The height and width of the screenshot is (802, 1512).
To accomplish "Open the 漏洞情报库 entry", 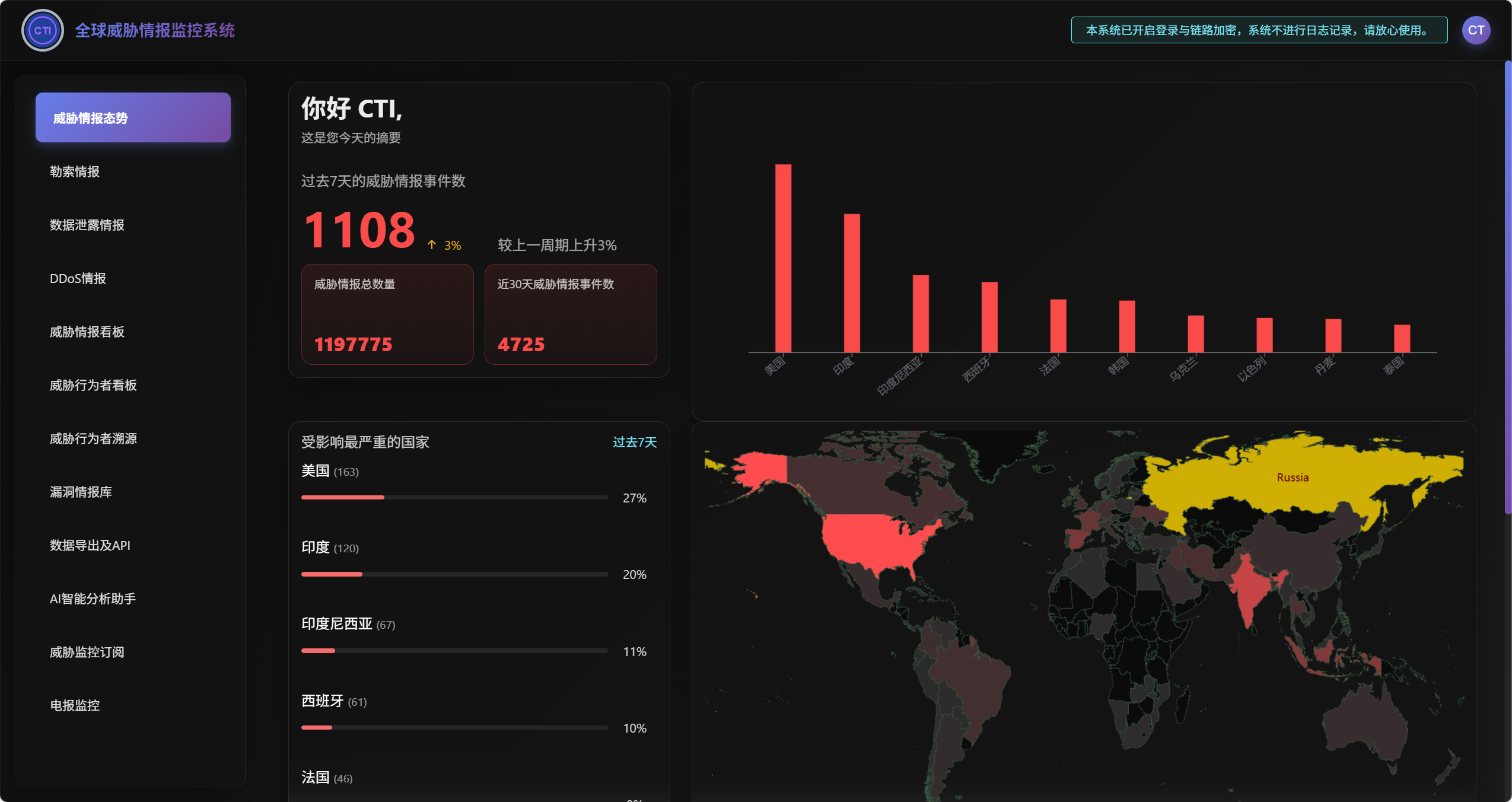I will [x=81, y=492].
